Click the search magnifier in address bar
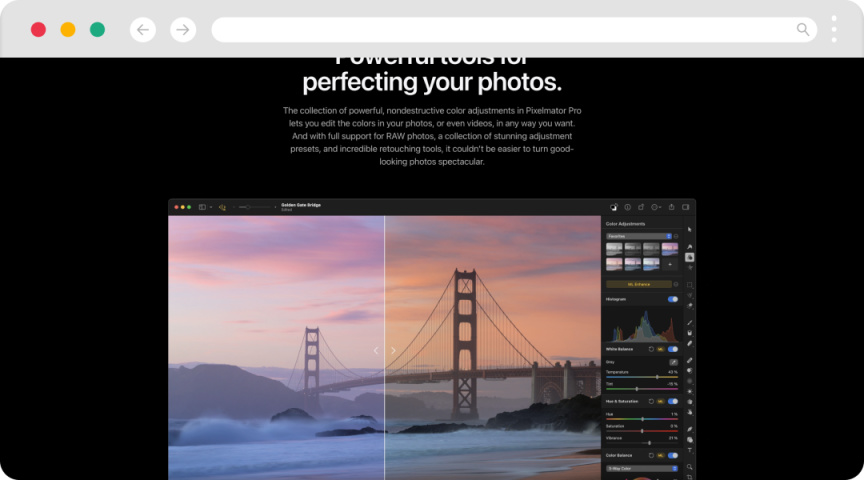The image size is (864, 480). point(803,30)
